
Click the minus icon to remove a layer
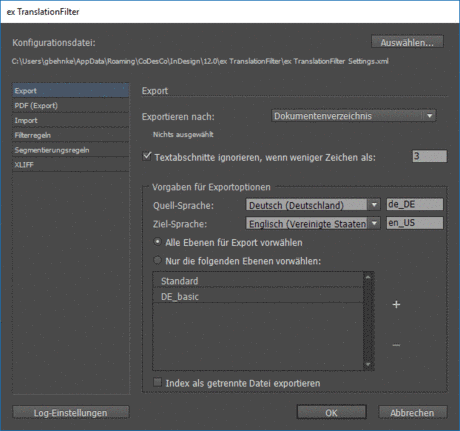click(396, 345)
